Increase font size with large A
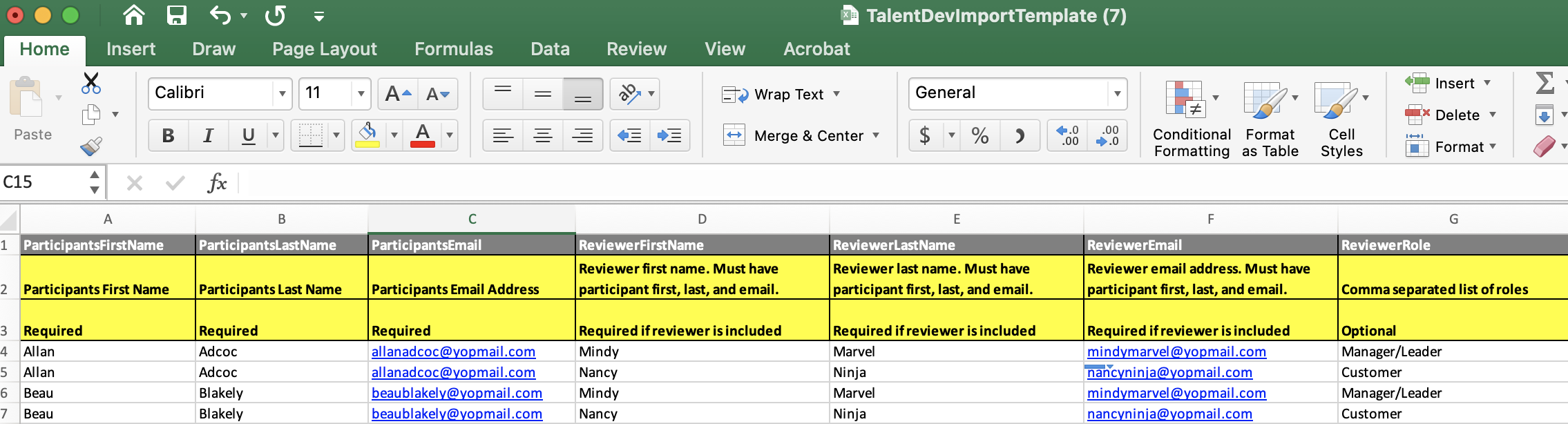 pos(398,93)
